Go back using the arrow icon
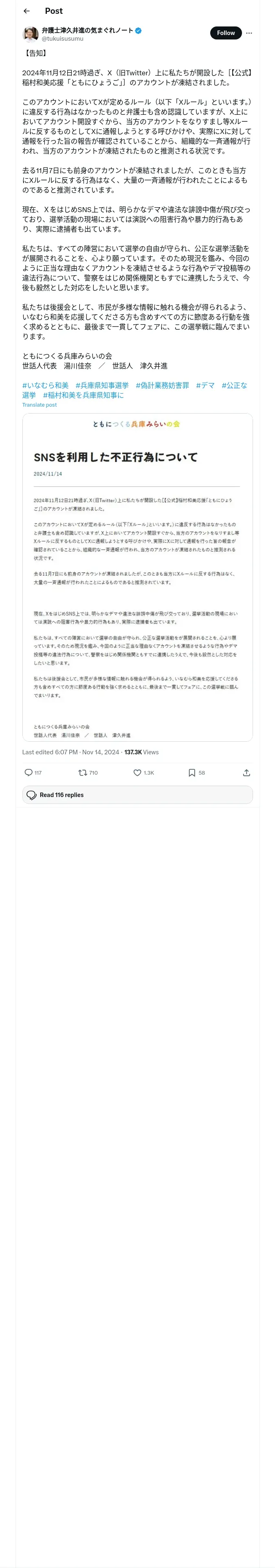The width and height of the screenshot is (275, 1568). [x=26, y=11]
